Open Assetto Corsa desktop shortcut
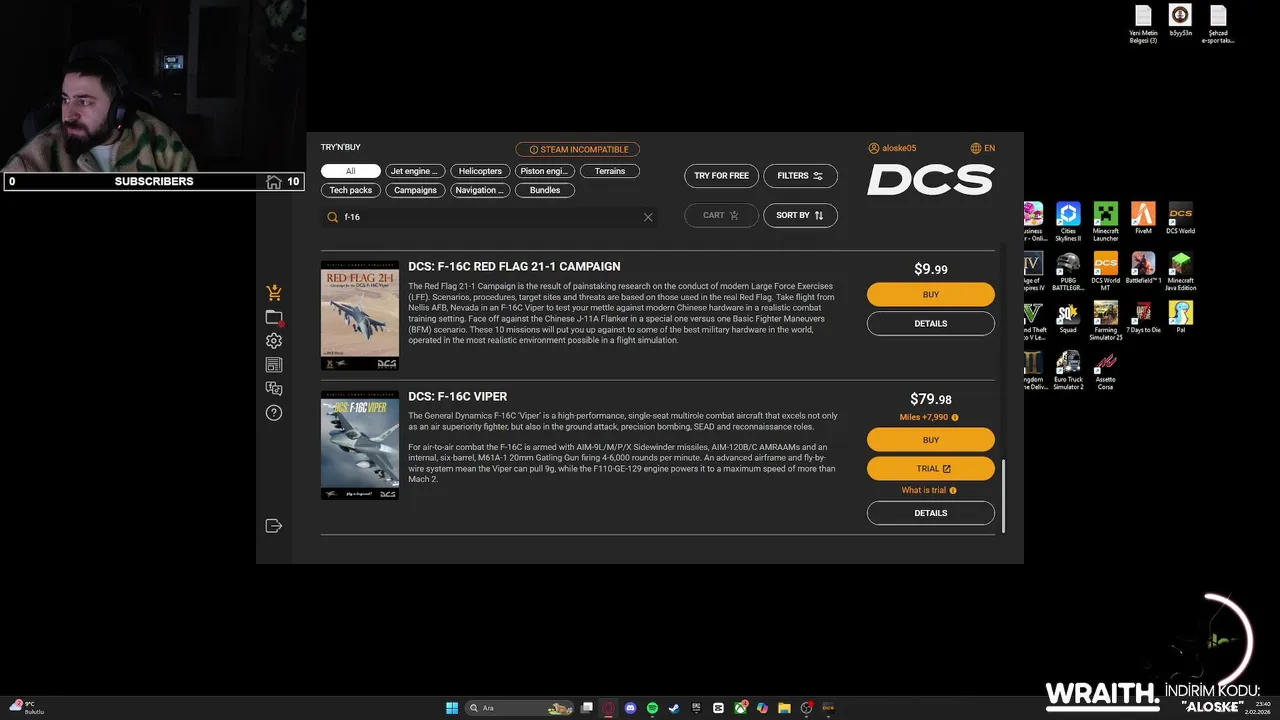 1106,370
